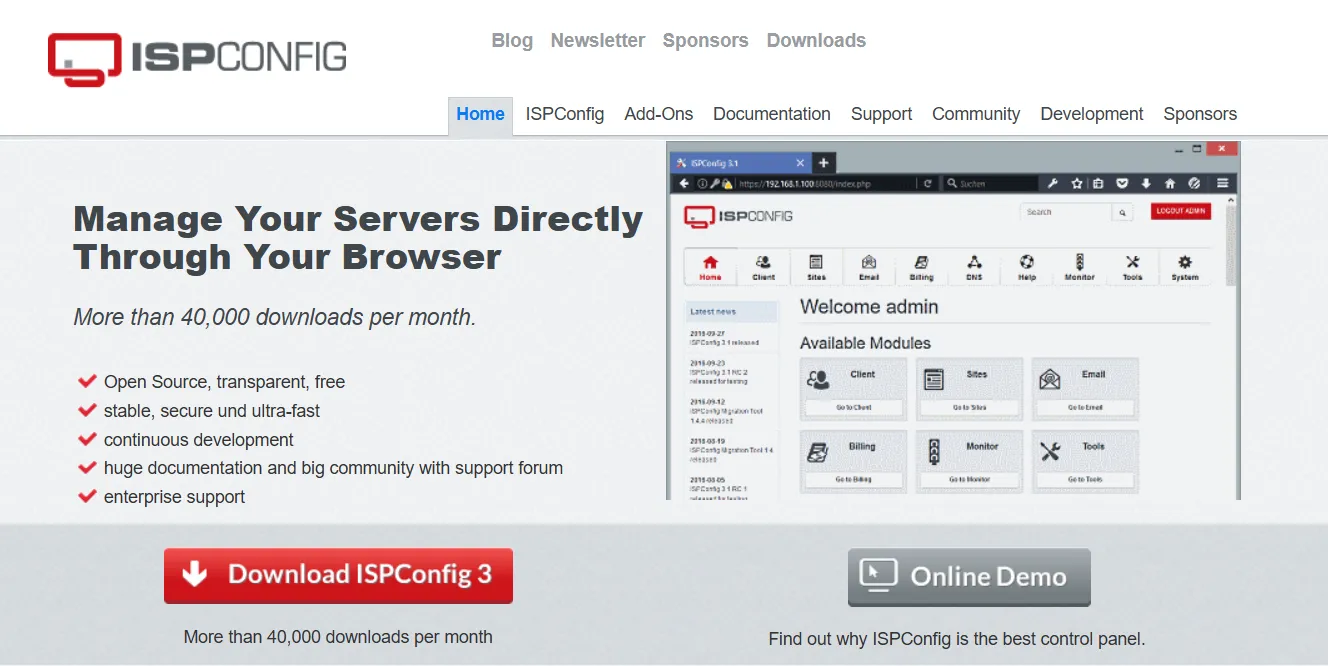Click the Go to Billing button
Screen dimensions: 1328x666
(854, 480)
